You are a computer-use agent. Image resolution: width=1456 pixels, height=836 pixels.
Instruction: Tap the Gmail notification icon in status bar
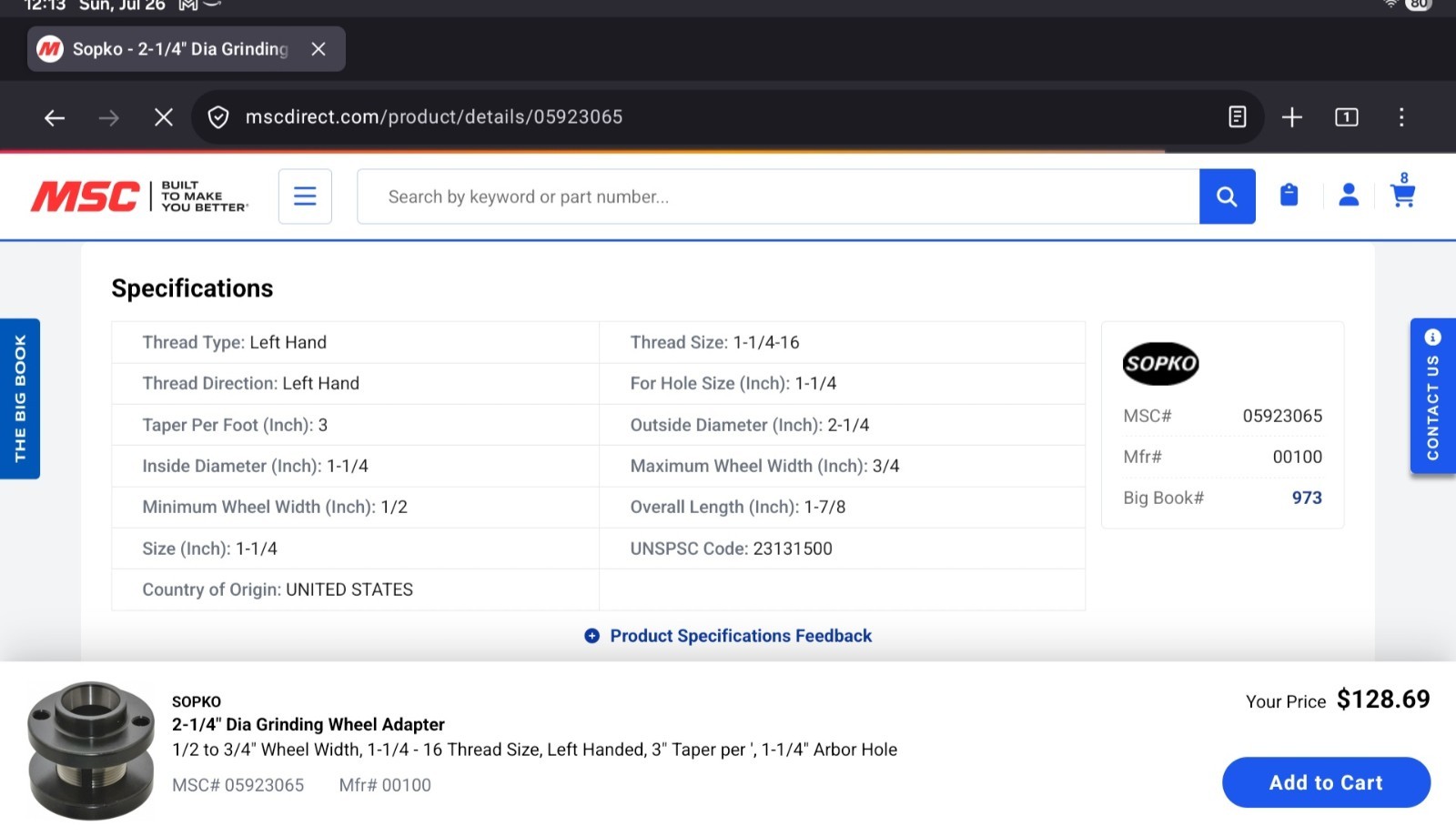[188, 5]
